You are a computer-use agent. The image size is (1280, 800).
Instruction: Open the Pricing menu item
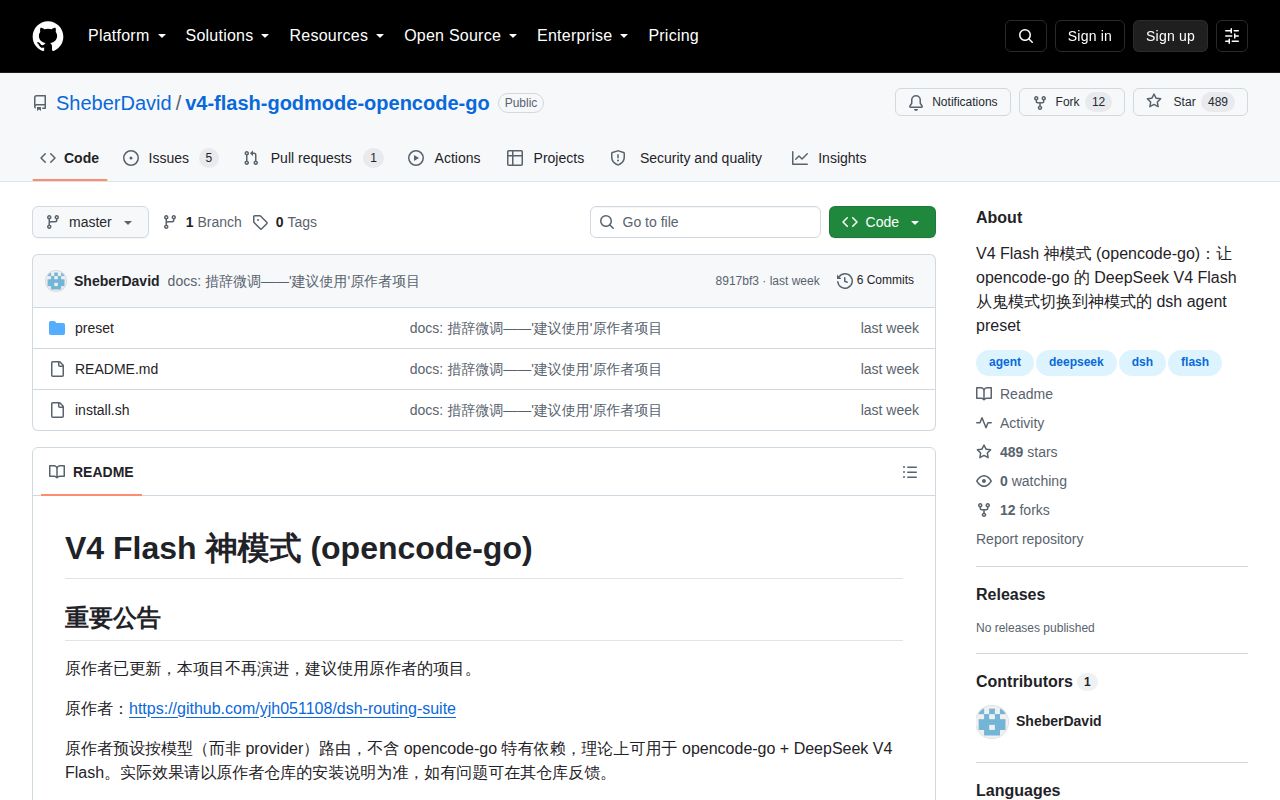click(673, 36)
